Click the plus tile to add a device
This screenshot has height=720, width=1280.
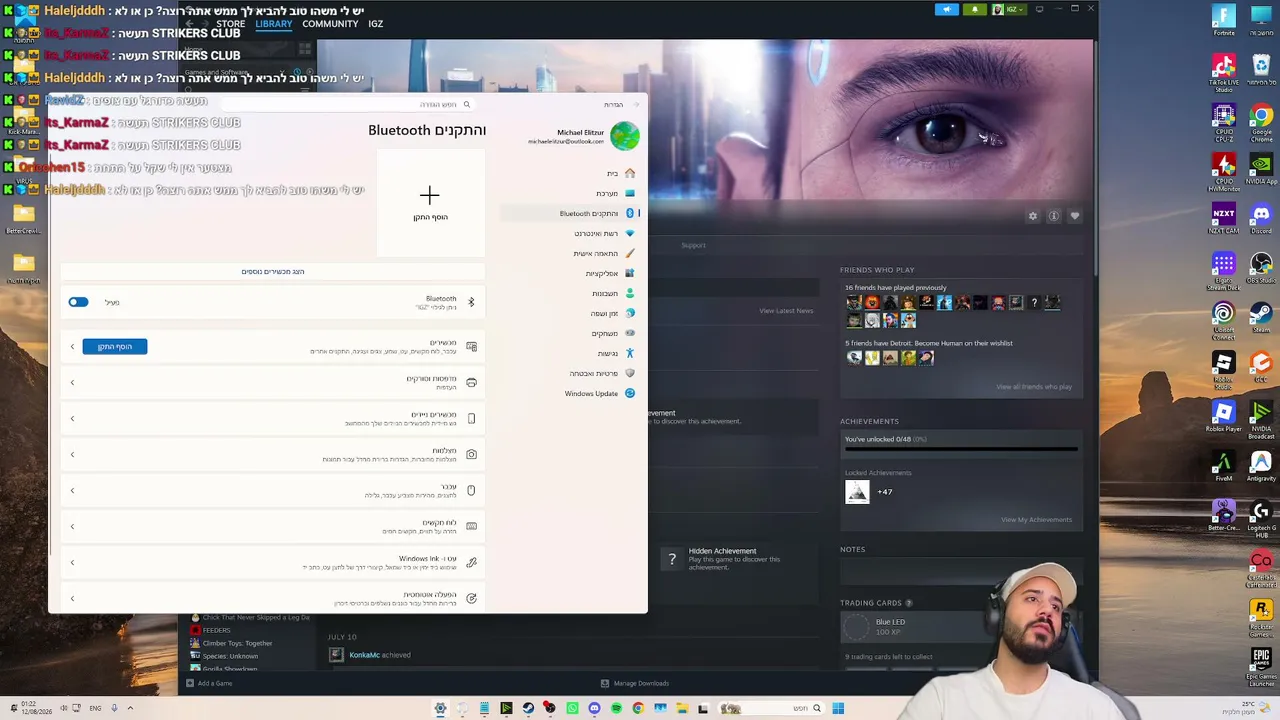pos(430,203)
